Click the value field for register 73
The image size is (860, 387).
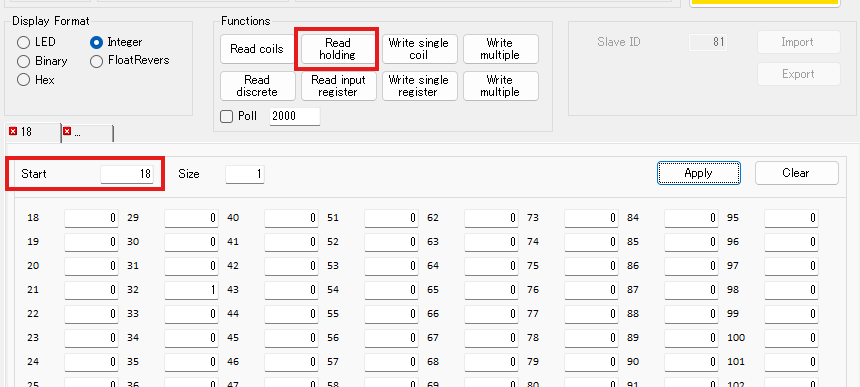pos(591,218)
